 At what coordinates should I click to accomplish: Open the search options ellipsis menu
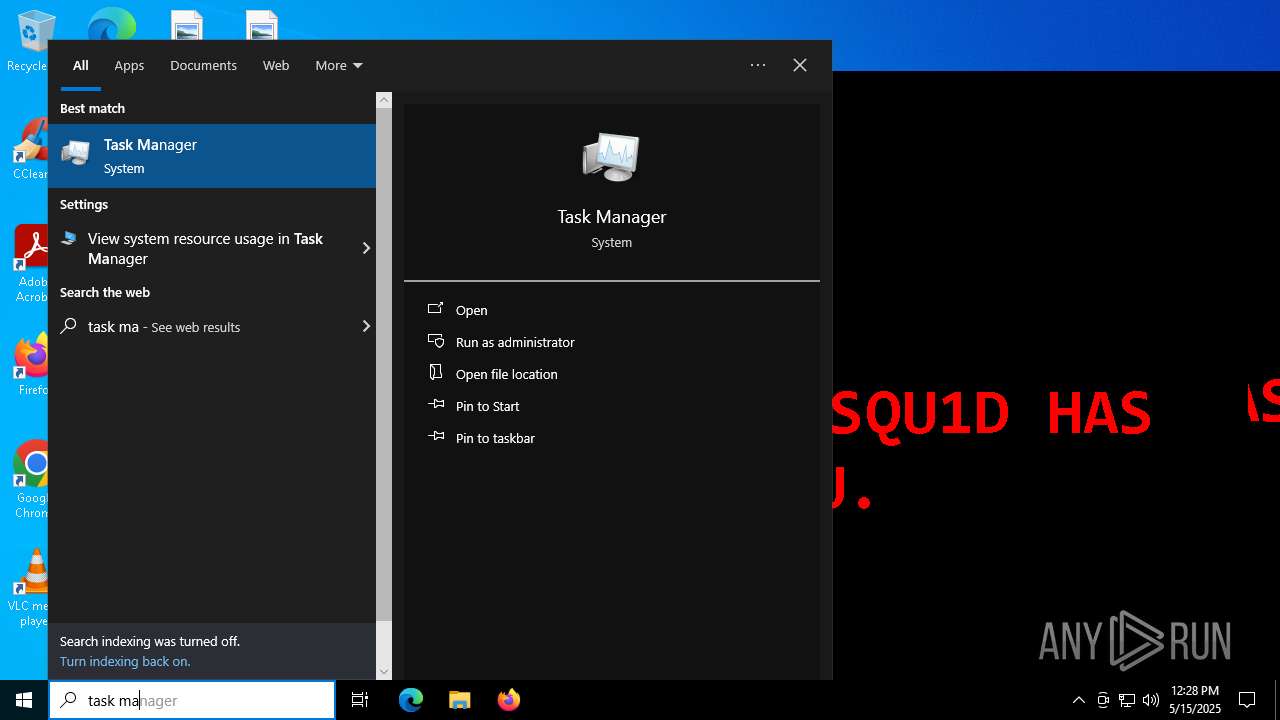tap(758, 65)
